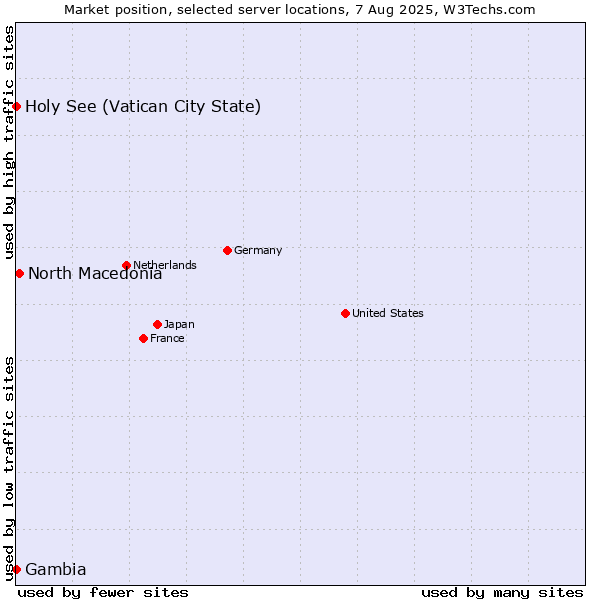Click the Netherlands label
This screenshot has height=600, width=600.
[165, 265]
